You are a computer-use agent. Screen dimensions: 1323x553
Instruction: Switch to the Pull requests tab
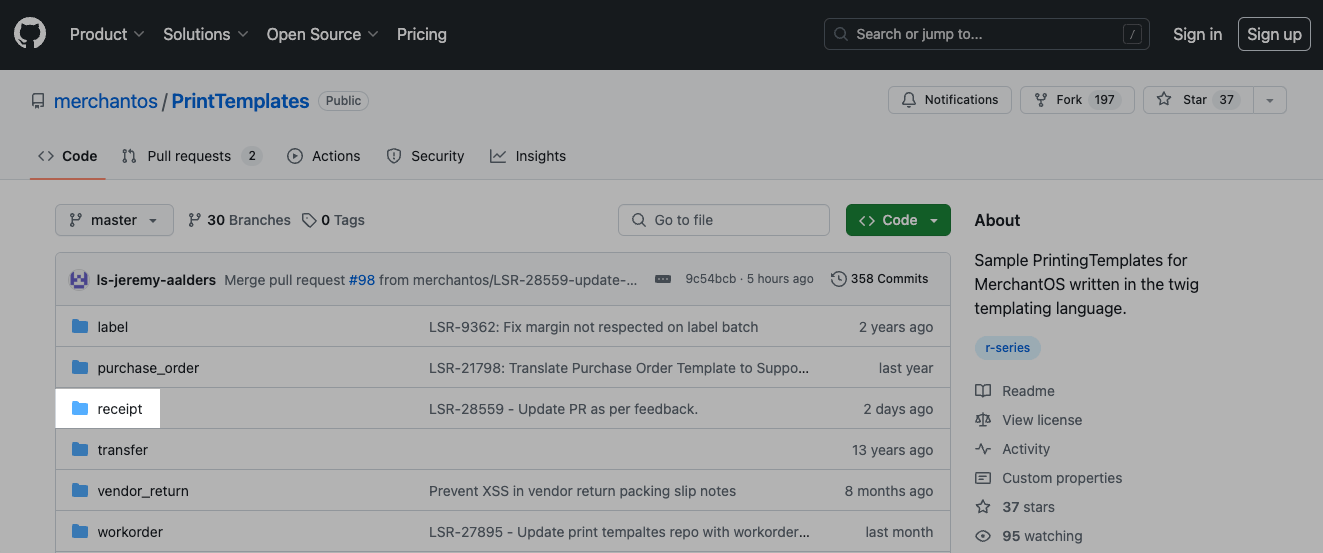[191, 156]
